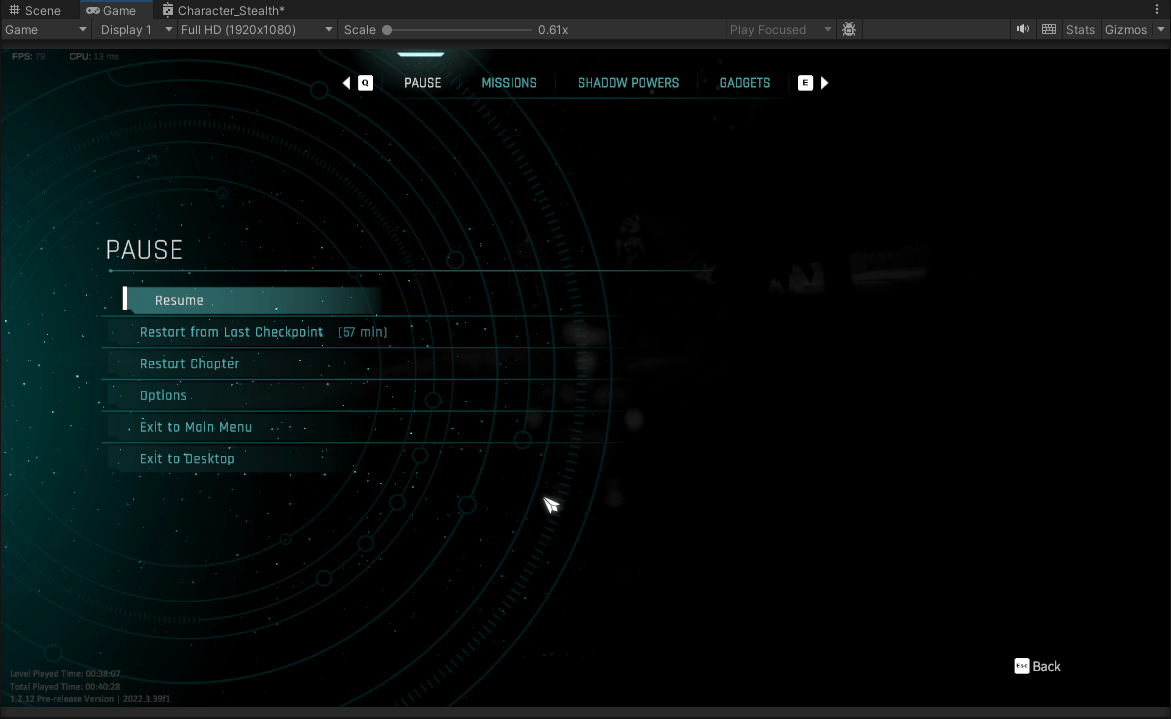Click the FPS counter text
Viewport: 1171px width, 719px height.
point(28,56)
